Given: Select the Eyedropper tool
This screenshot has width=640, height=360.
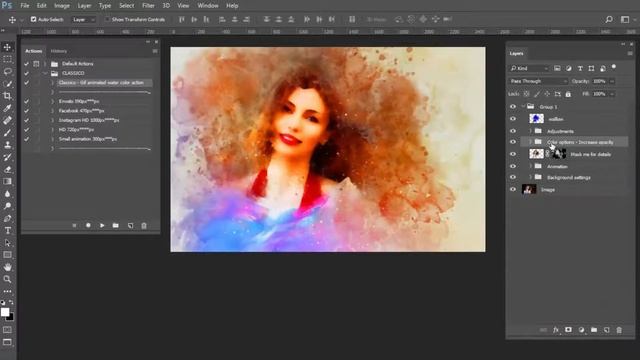Looking at the screenshot, I should click(7, 108).
